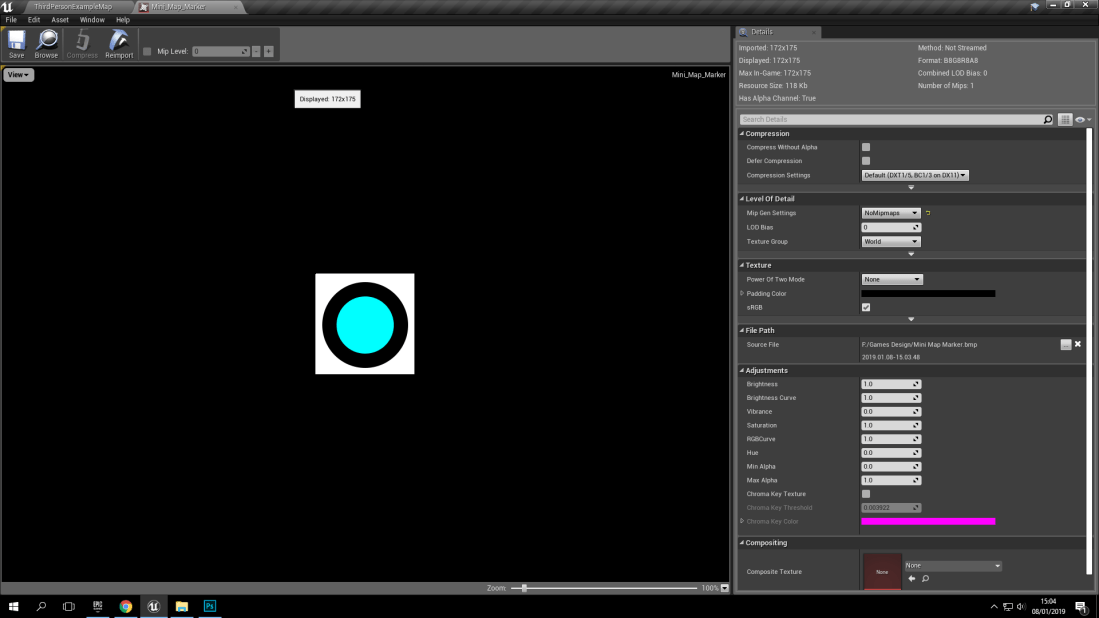Open the Compression Settings dropdown
The width and height of the screenshot is (1099, 618).
click(x=916, y=175)
